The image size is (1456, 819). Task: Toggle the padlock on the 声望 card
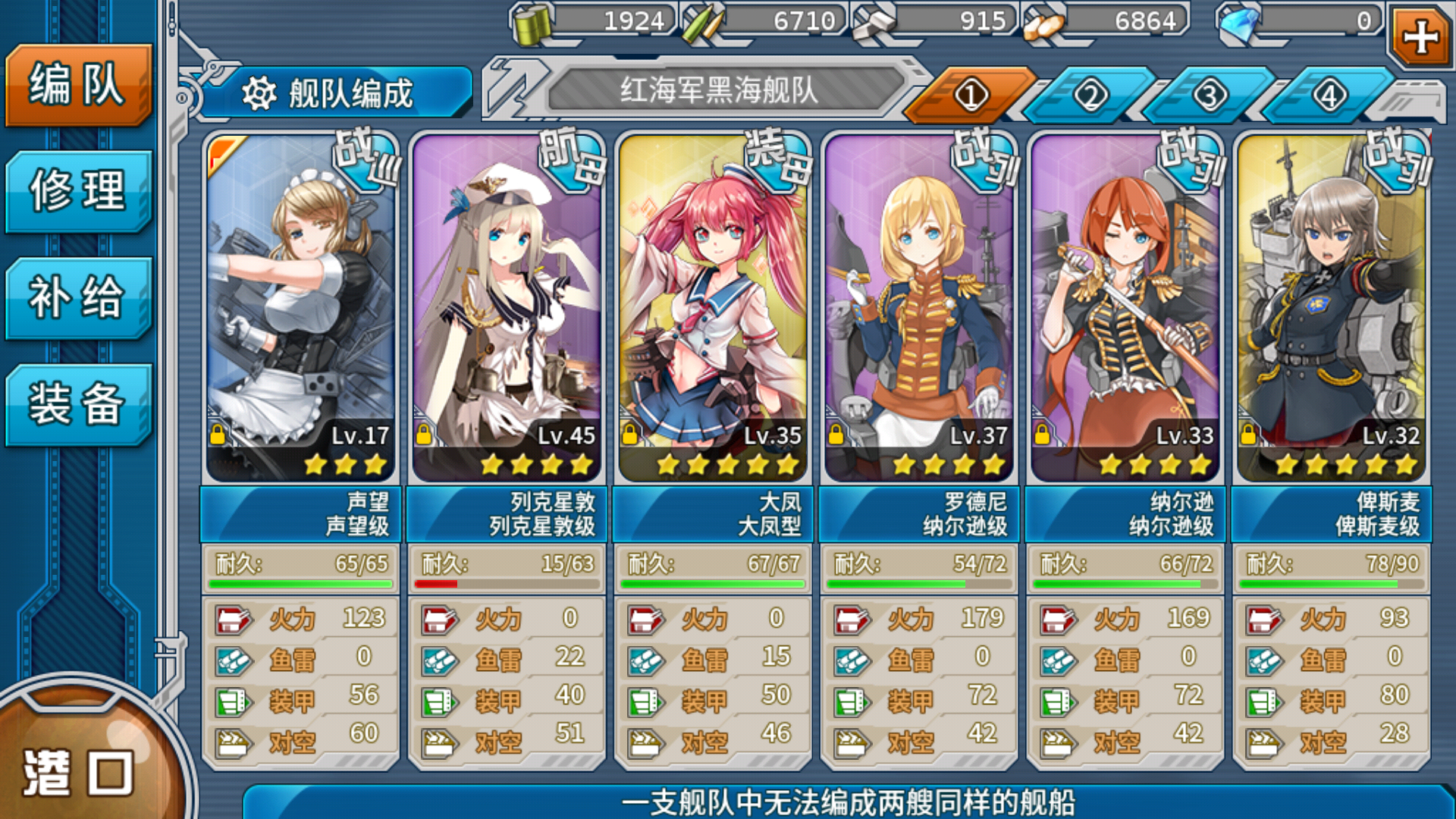point(218,435)
